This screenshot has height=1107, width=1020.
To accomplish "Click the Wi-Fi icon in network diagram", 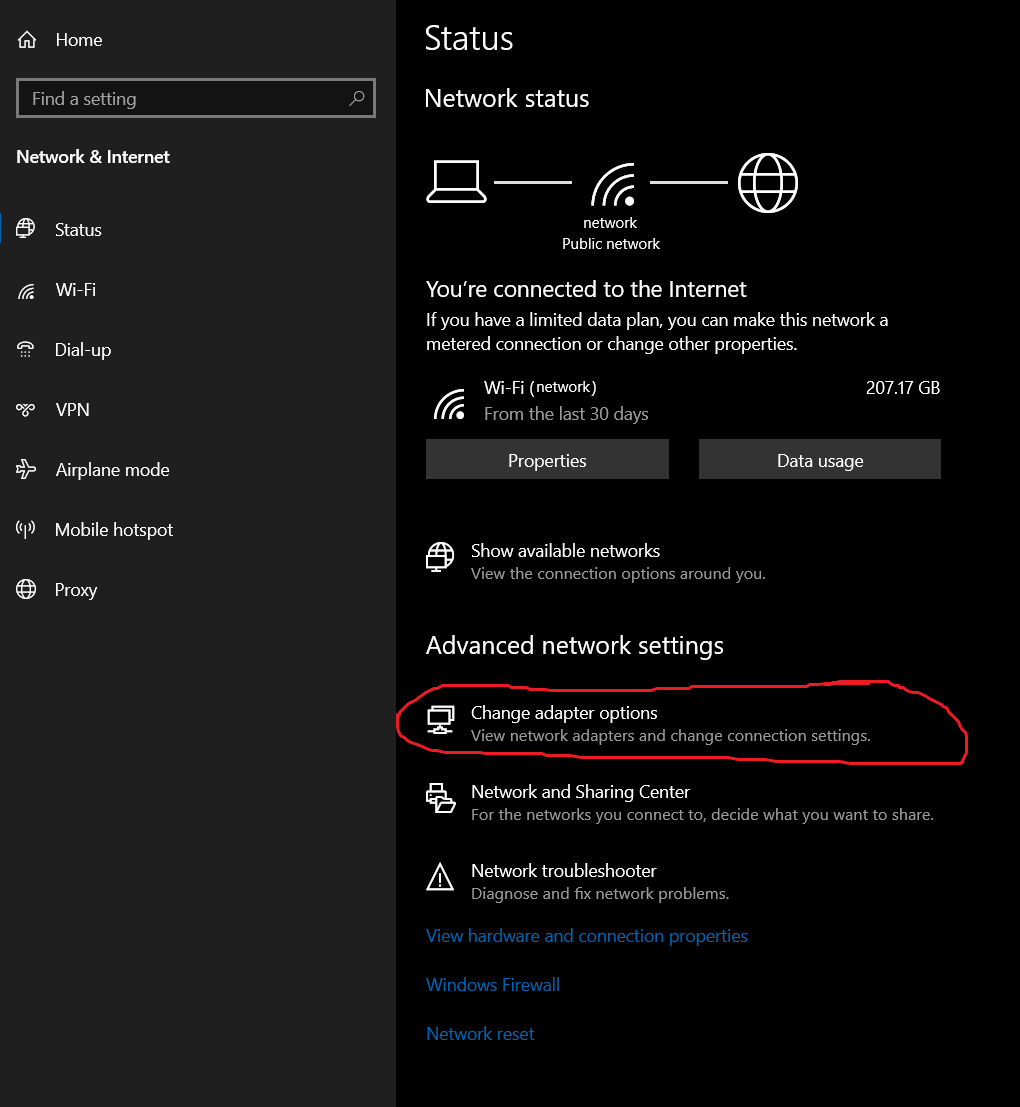I will (613, 184).
